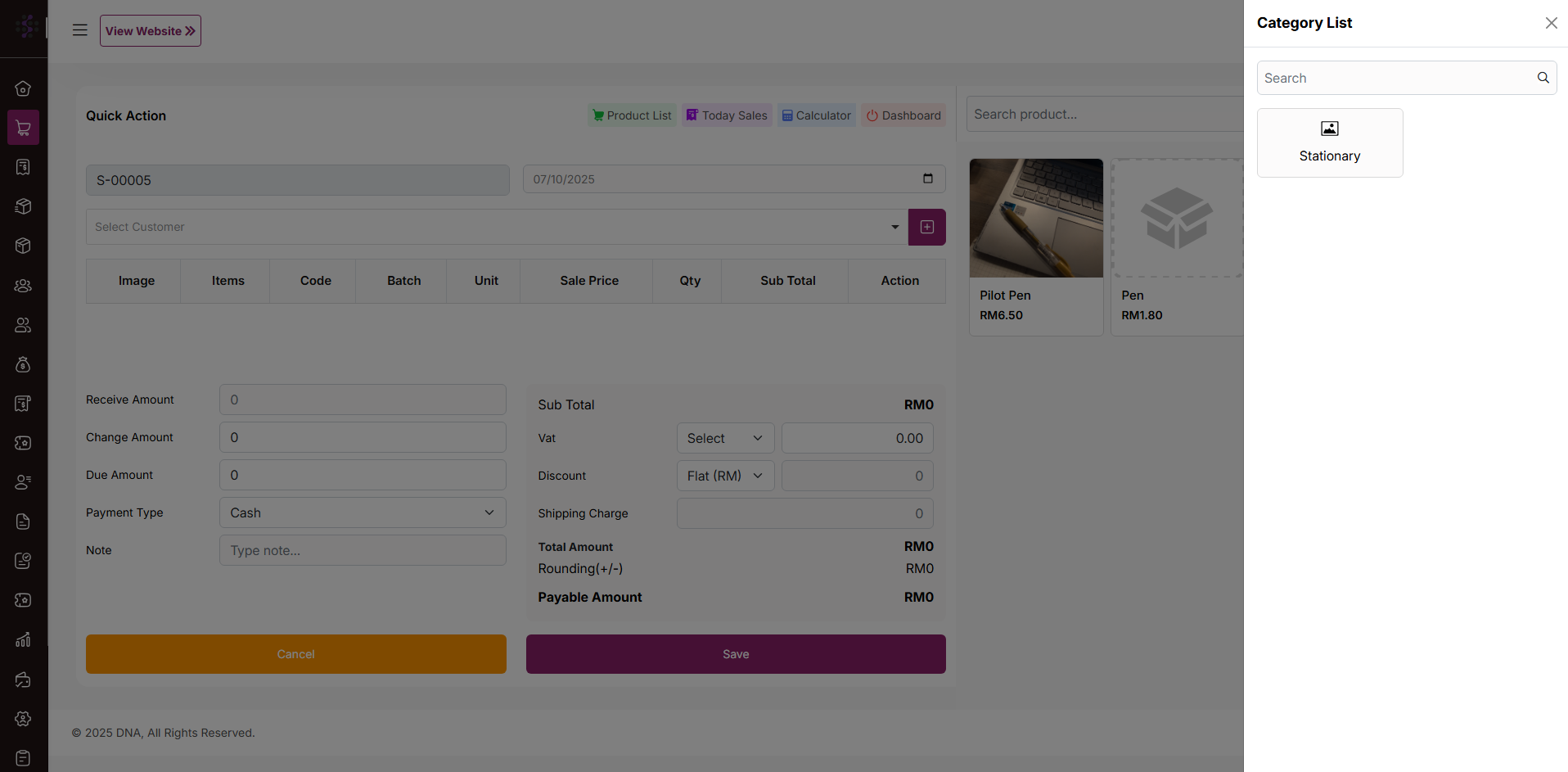Open the Discount Flat (RM) dropdown
The height and width of the screenshot is (772, 1568).
tap(724, 476)
